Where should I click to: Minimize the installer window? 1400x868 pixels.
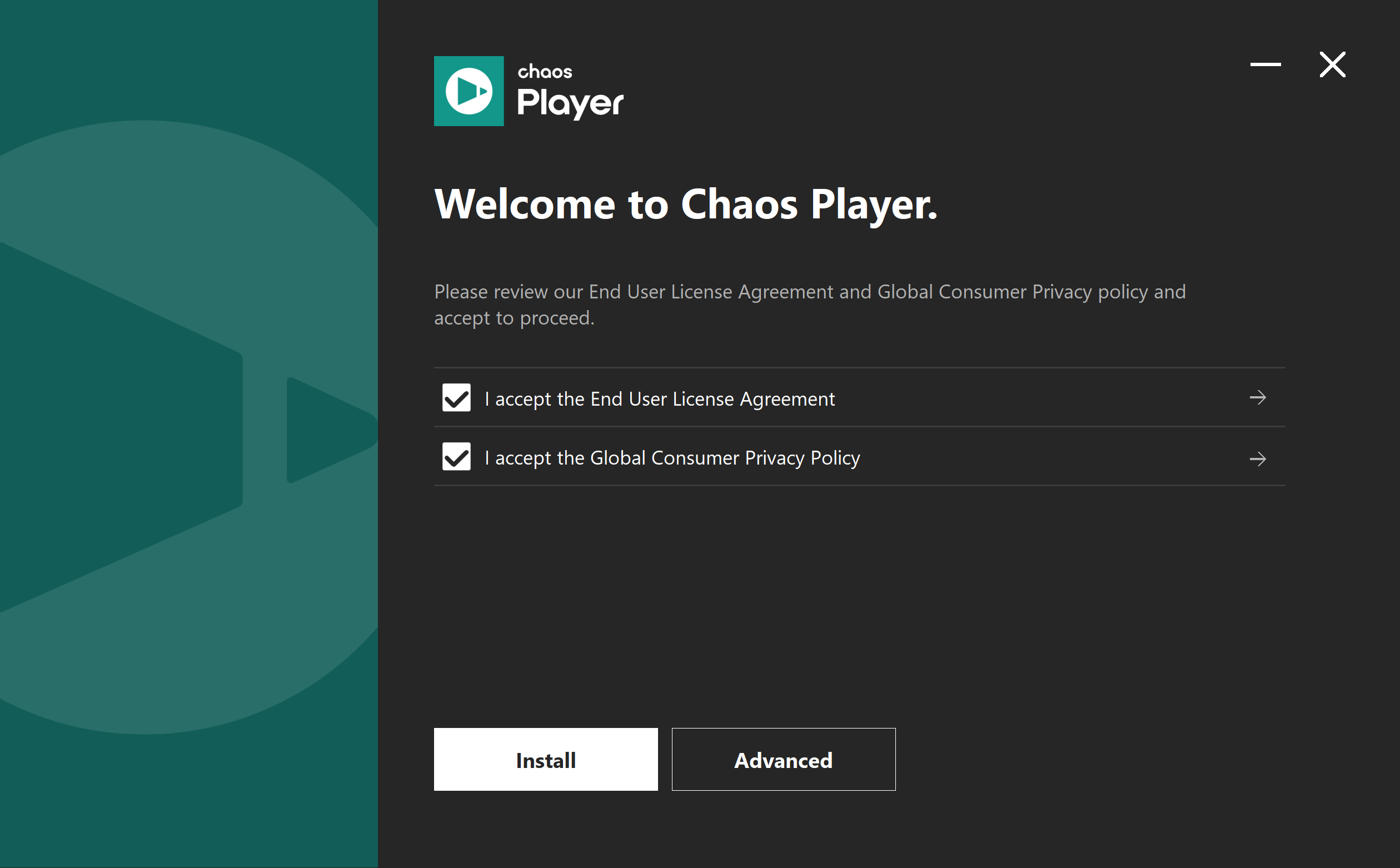(1266, 64)
